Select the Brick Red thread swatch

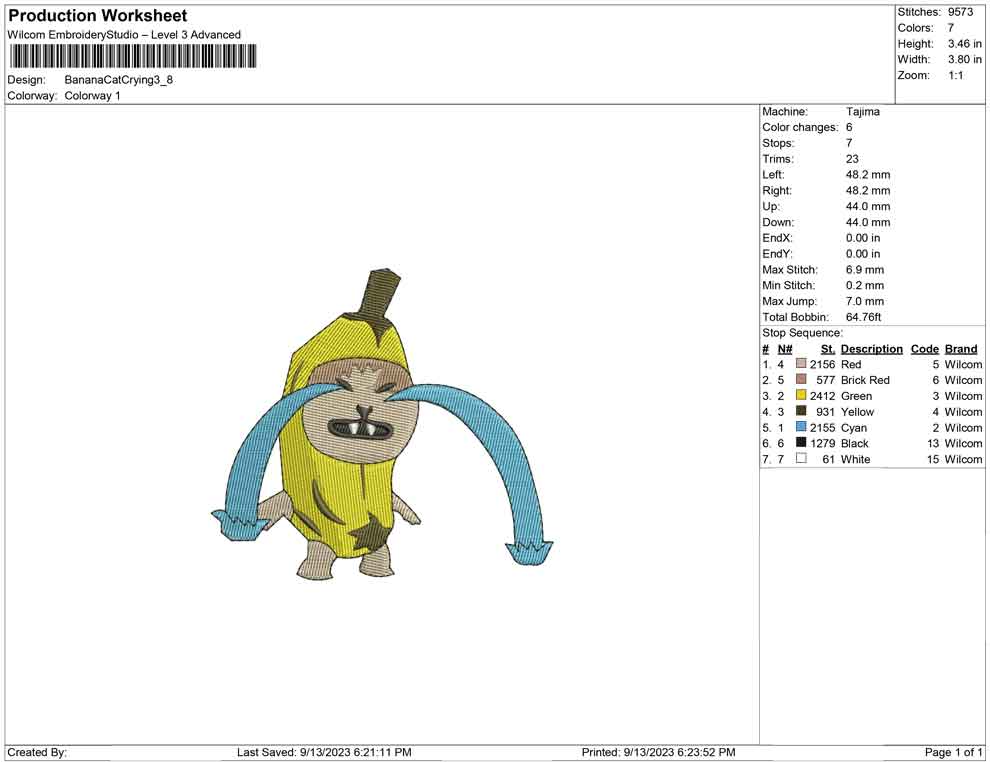click(x=801, y=380)
